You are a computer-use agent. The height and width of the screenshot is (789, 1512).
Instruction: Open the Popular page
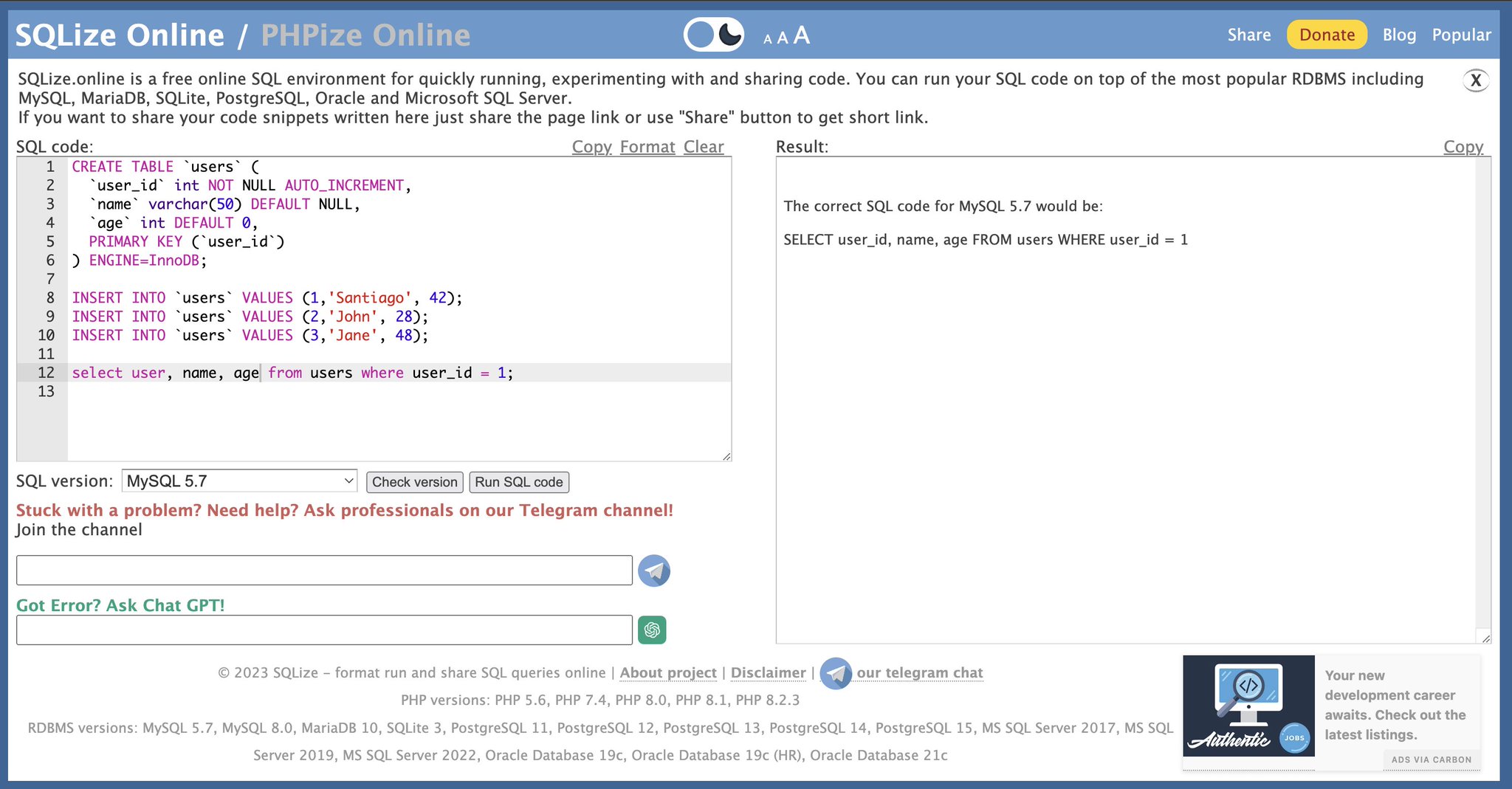coord(1461,35)
